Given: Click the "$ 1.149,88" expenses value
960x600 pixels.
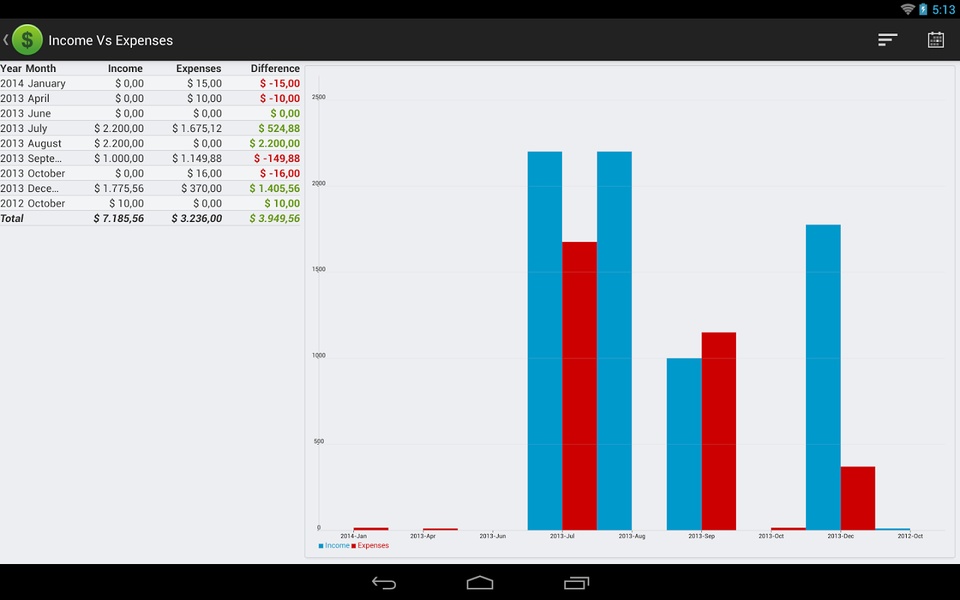Looking at the screenshot, I should [x=197, y=159].
